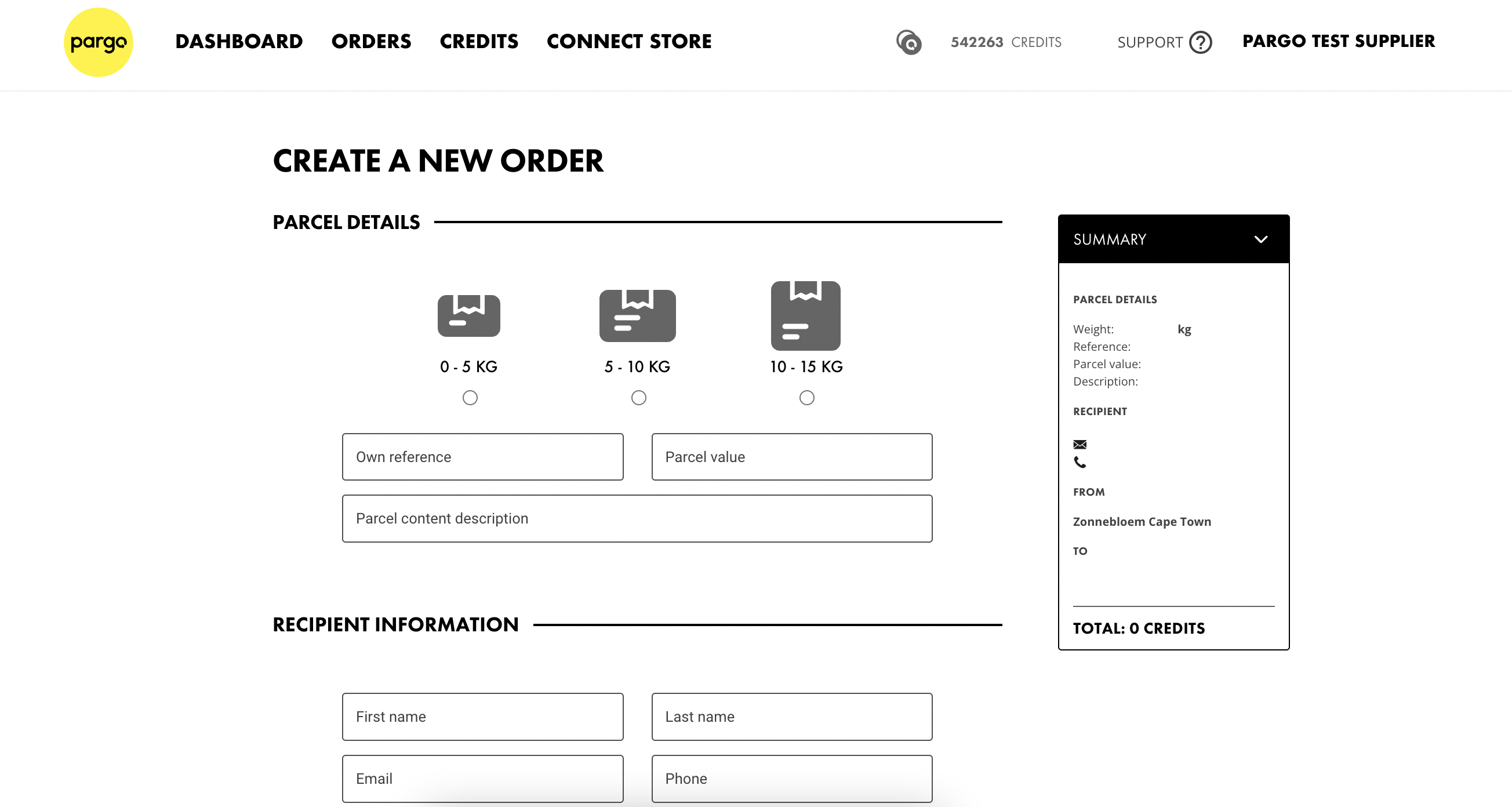Image resolution: width=1512 pixels, height=807 pixels.
Task: Click the PARCEL DETAILS section heading on form
Action: (x=346, y=223)
